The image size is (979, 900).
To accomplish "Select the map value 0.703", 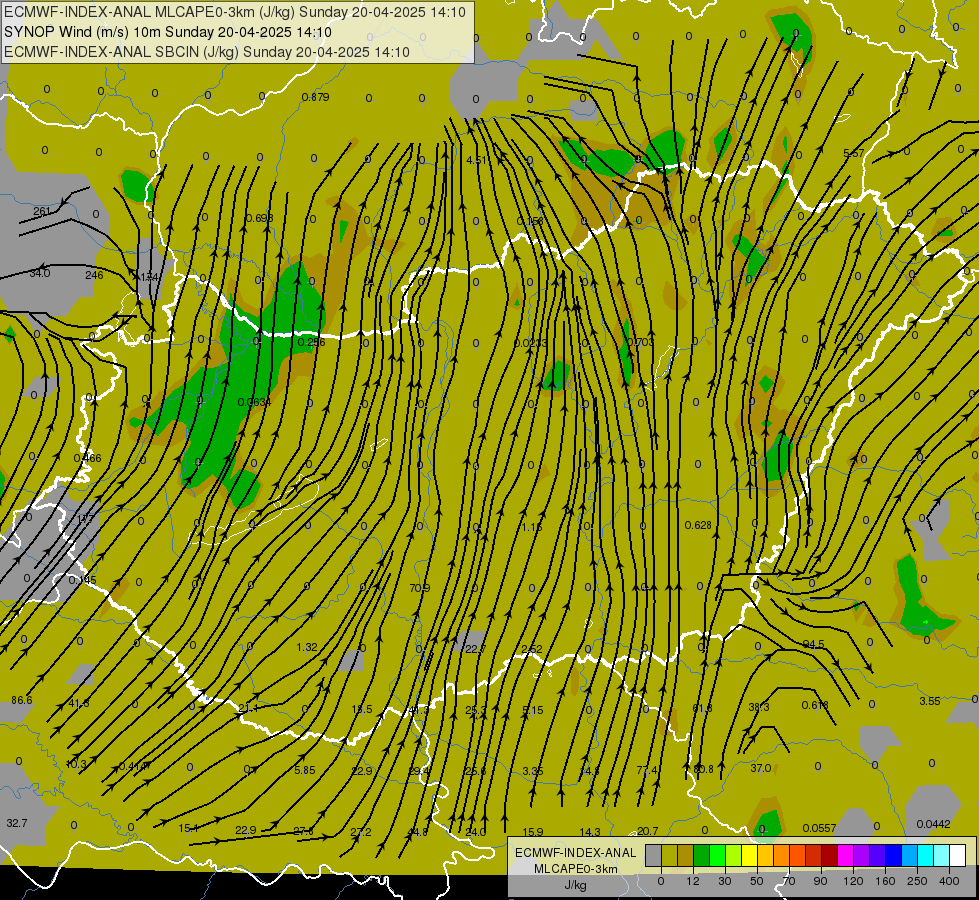I will click(x=641, y=342).
